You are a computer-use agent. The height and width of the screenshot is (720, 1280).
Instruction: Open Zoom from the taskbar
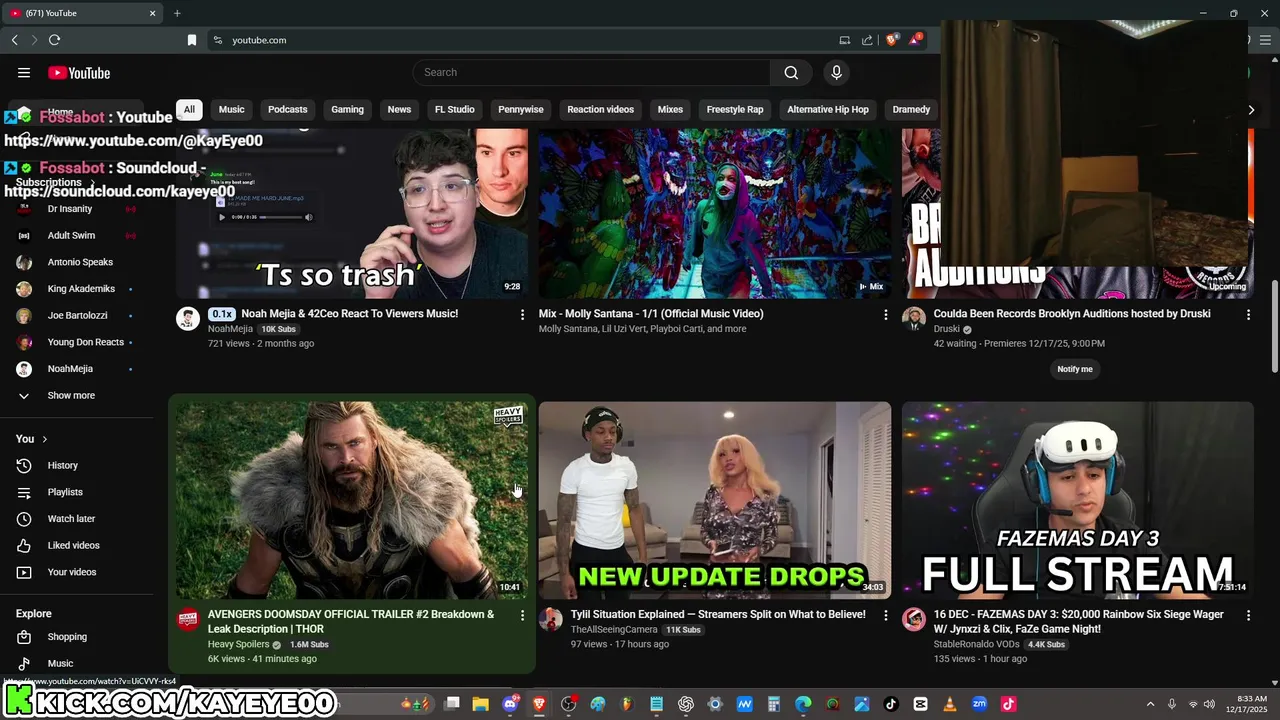click(980, 704)
